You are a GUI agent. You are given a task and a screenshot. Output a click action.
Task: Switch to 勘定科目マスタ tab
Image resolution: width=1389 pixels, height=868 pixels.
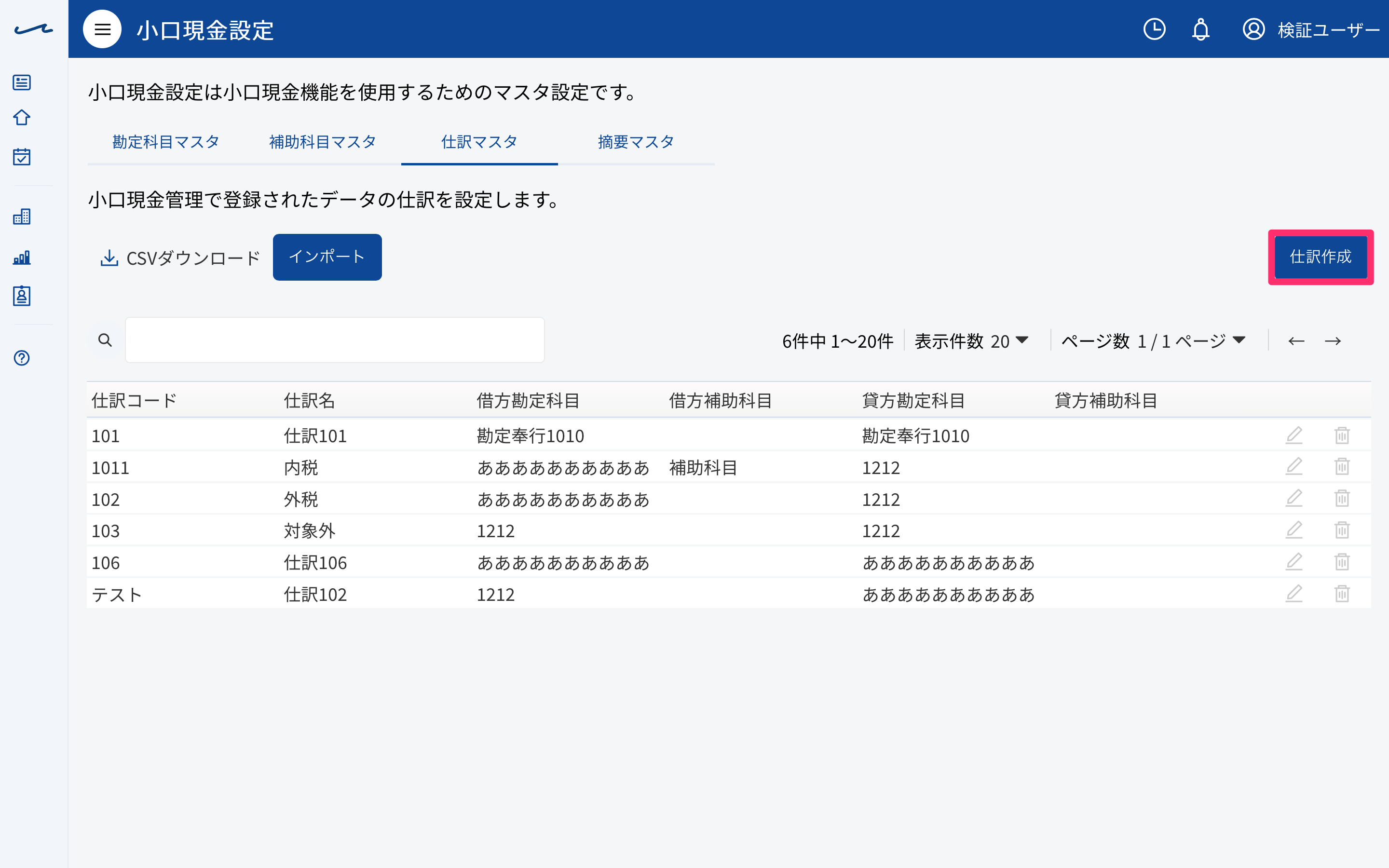pyautogui.click(x=166, y=142)
